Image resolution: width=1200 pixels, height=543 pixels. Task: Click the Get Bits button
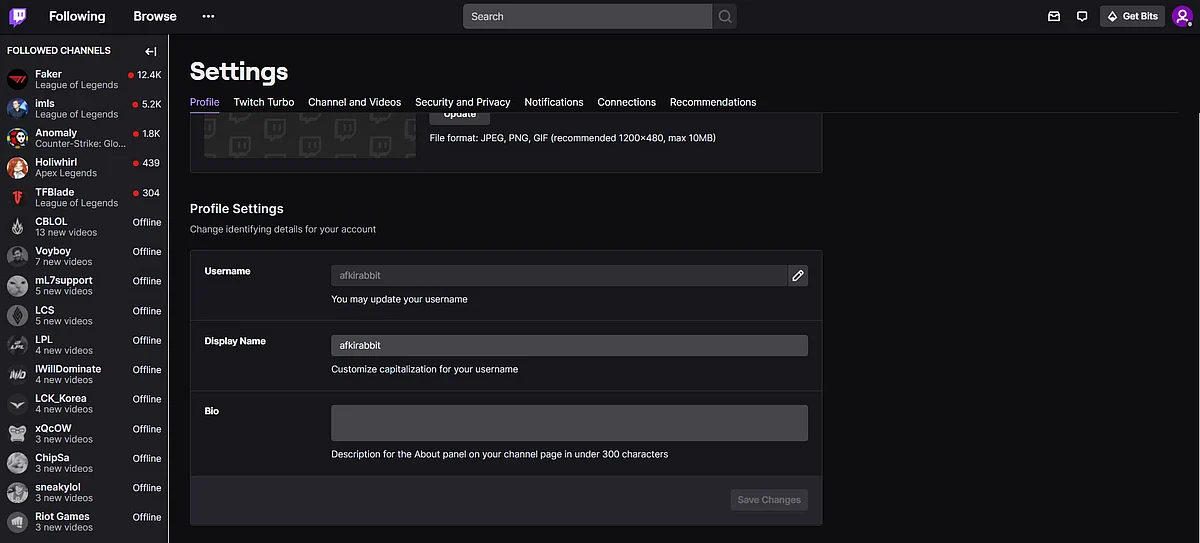[x=1133, y=16]
